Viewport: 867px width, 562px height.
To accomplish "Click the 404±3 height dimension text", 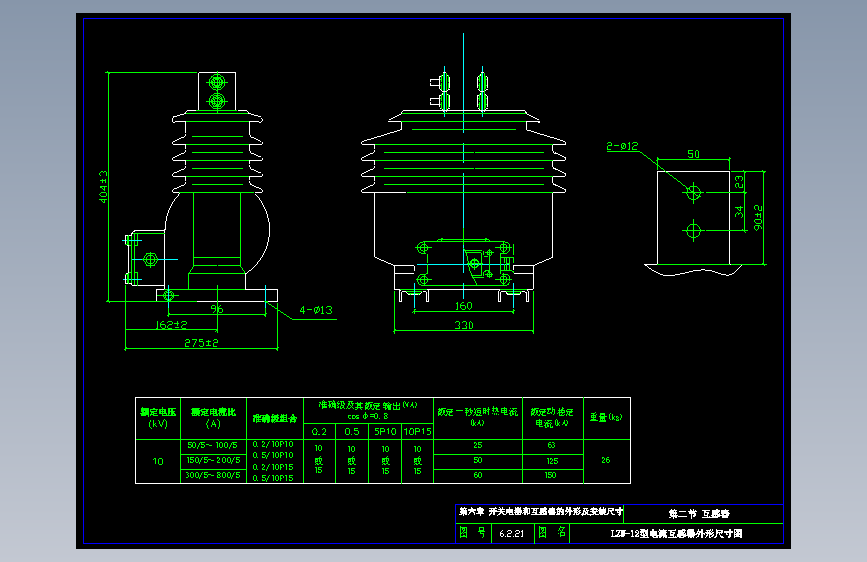I will [x=103, y=186].
